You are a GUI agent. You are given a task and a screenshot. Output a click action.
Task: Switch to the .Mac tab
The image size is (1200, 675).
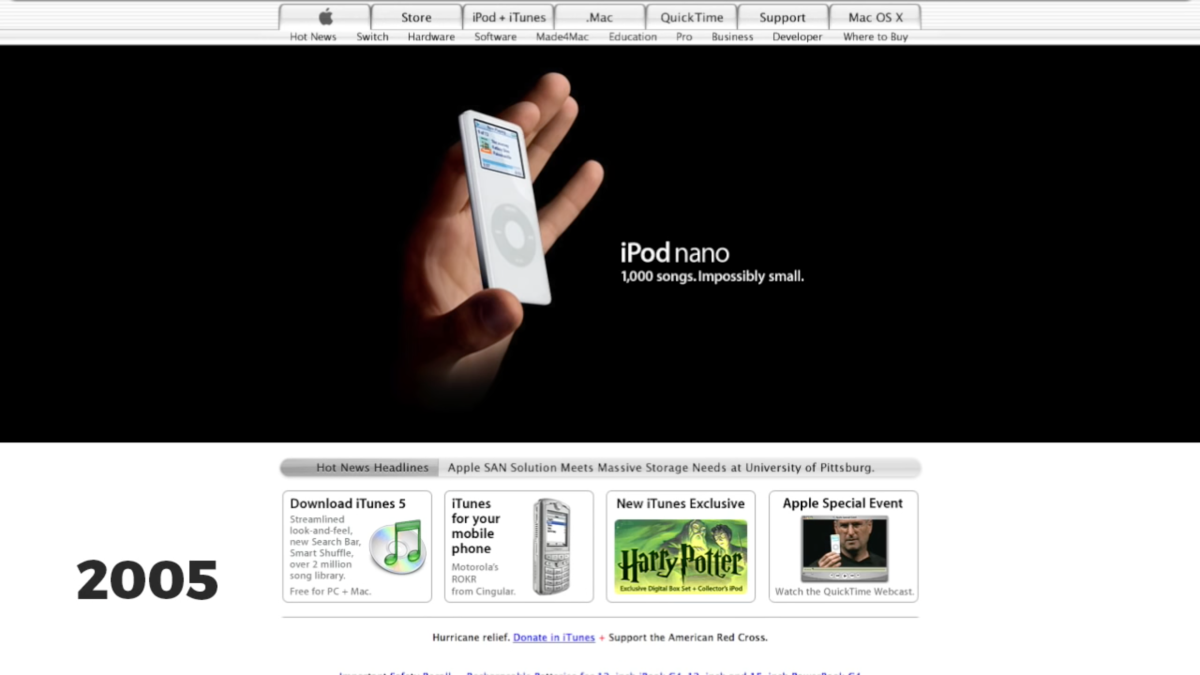(x=600, y=17)
